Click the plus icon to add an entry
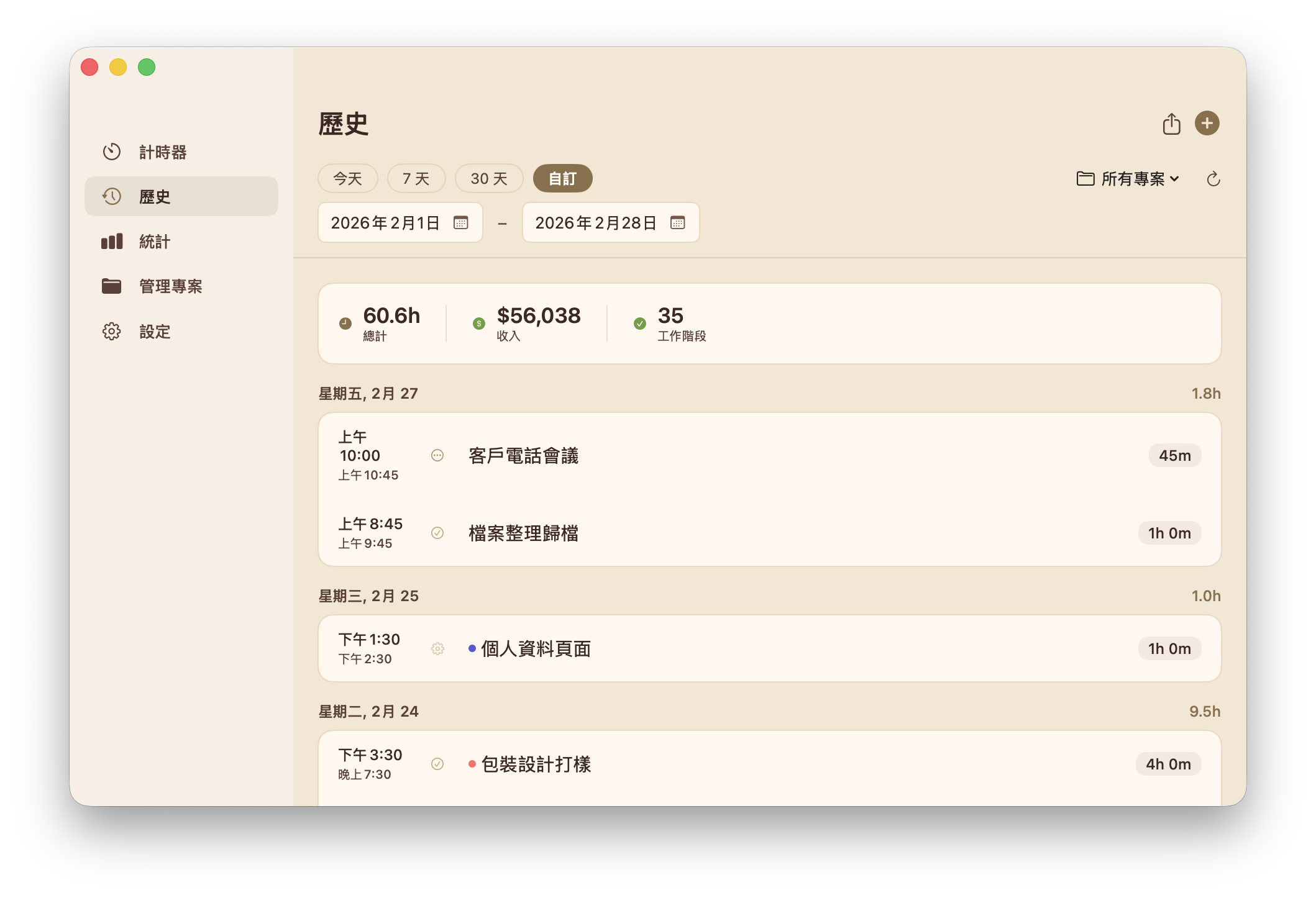The height and width of the screenshot is (898, 1316). coord(1208,123)
